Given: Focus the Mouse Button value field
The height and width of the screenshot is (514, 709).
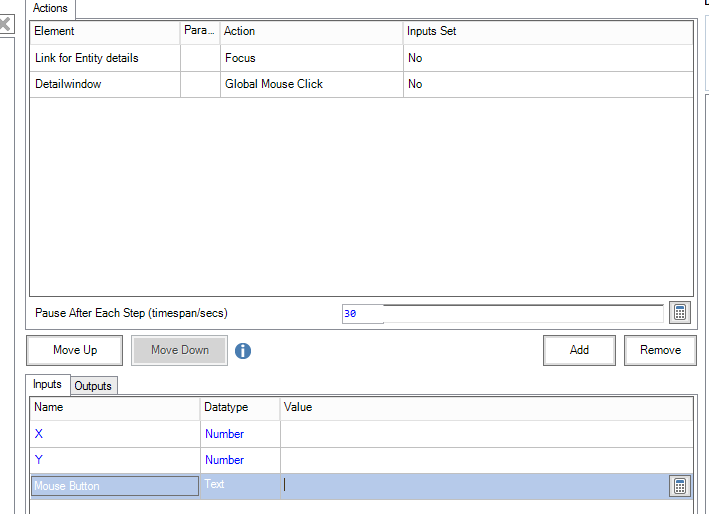Looking at the screenshot, I should 474,486.
